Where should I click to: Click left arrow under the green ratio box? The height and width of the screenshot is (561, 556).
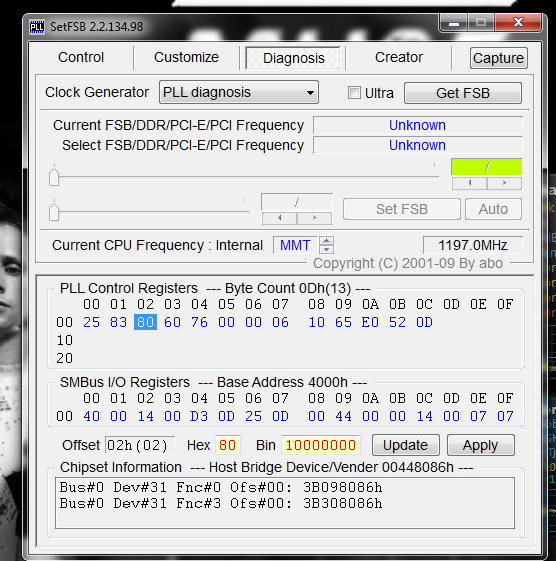click(470, 183)
